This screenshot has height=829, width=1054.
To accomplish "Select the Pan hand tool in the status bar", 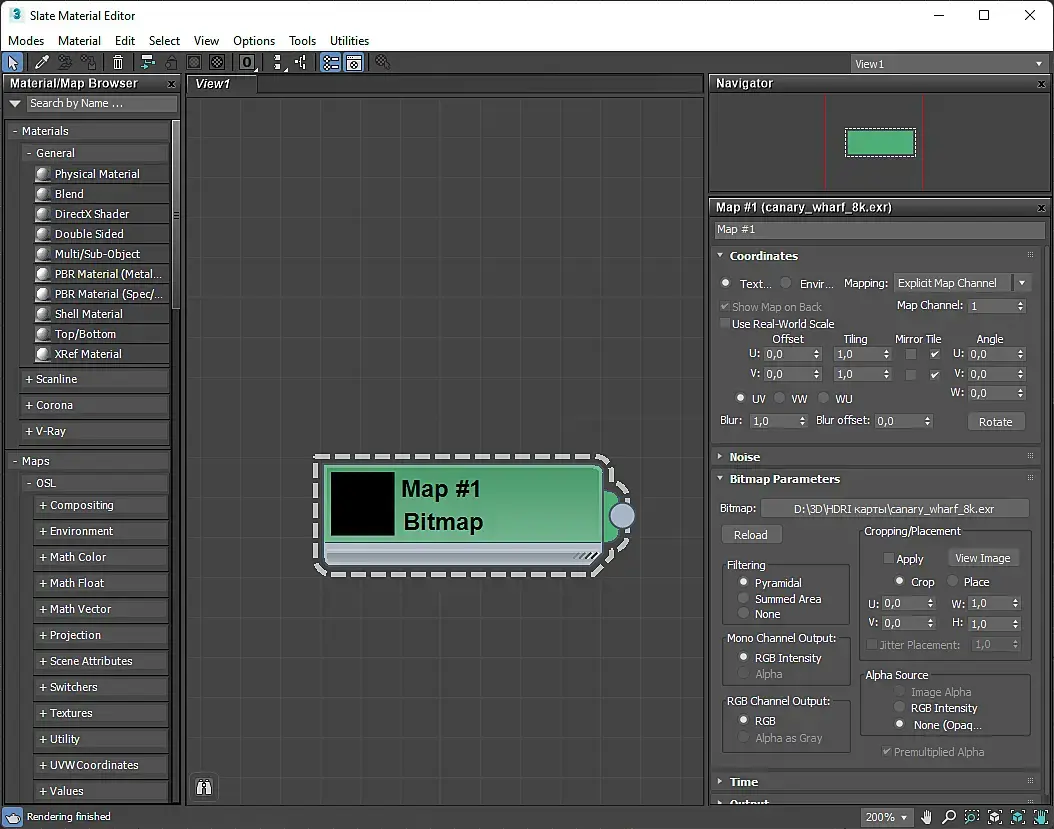I will coord(927,817).
